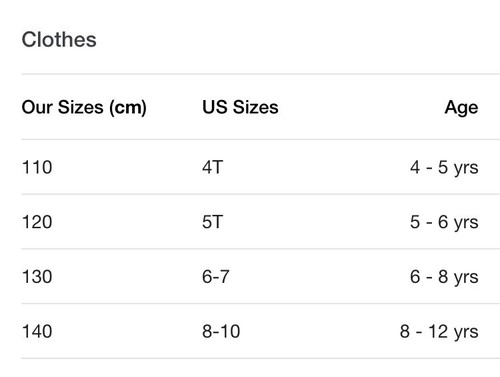Select the 5 - 6 yrs age cell

(x=444, y=222)
